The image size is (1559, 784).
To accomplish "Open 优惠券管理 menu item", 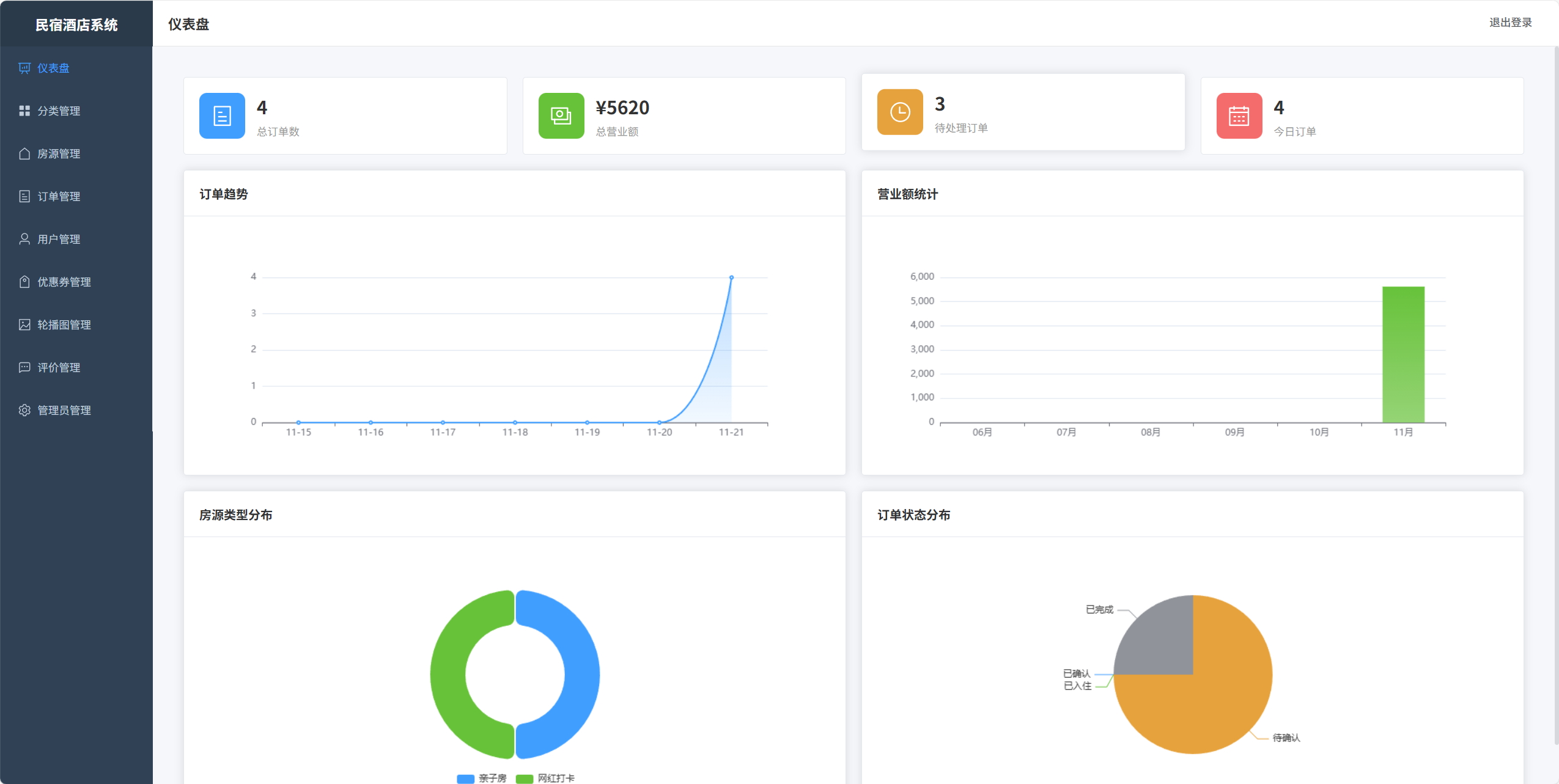I will tap(64, 282).
